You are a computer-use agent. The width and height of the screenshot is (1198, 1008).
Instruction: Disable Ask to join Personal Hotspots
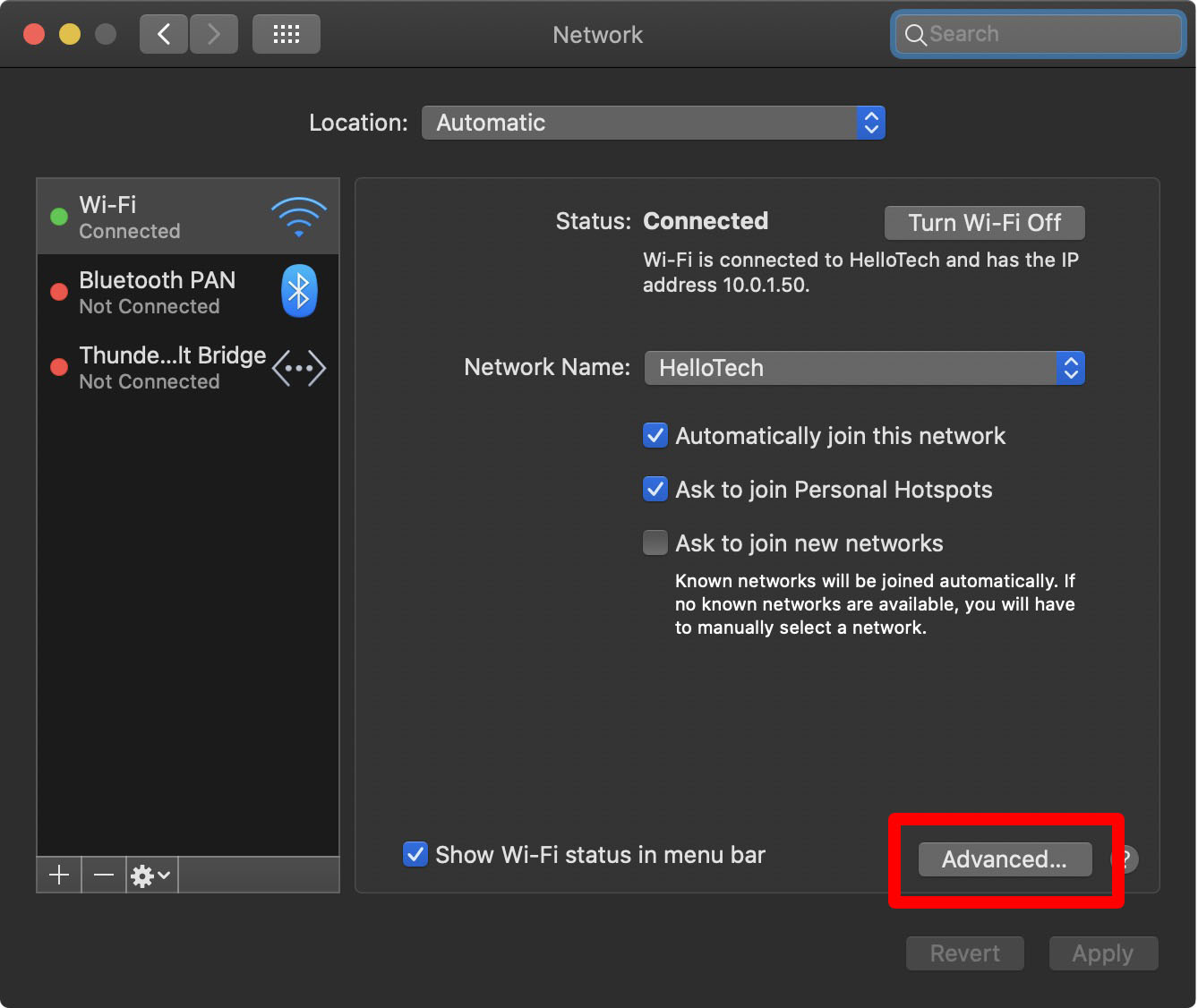tap(655, 489)
